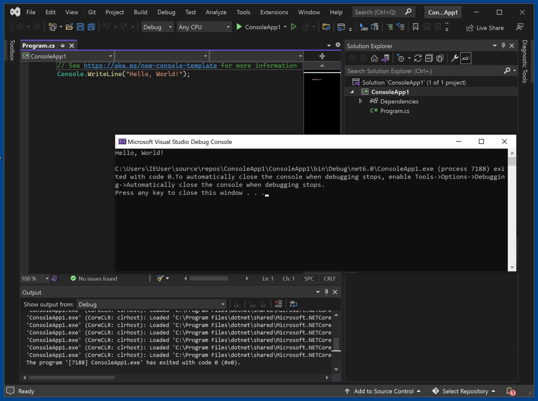Click Show All Files icon in Solution Explorer
This screenshot has height=401, width=538.
tap(440, 58)
